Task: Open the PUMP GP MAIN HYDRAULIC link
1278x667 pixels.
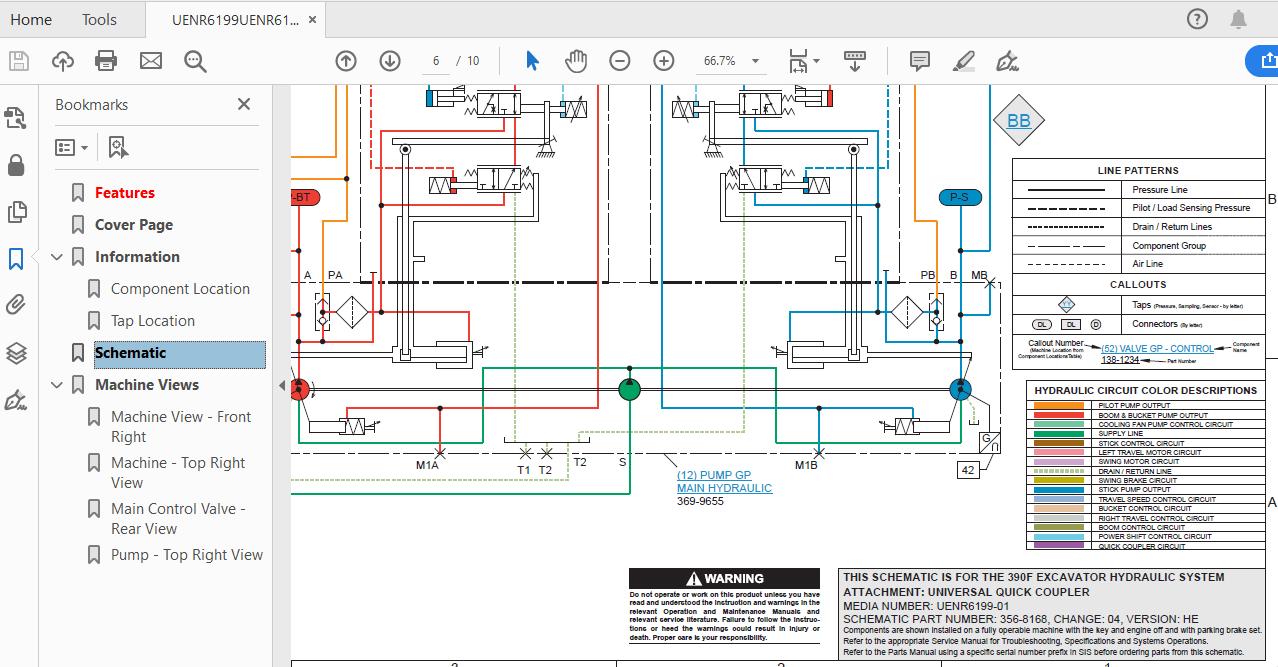Action: click(724, 482)
